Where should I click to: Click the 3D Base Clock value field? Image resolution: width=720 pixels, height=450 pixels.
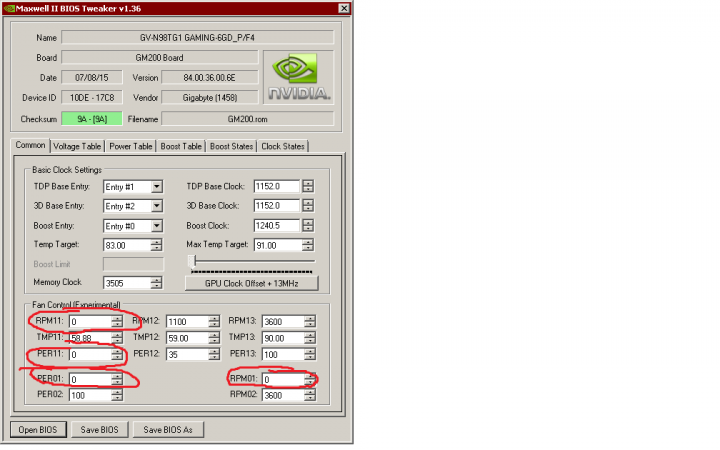277,206
